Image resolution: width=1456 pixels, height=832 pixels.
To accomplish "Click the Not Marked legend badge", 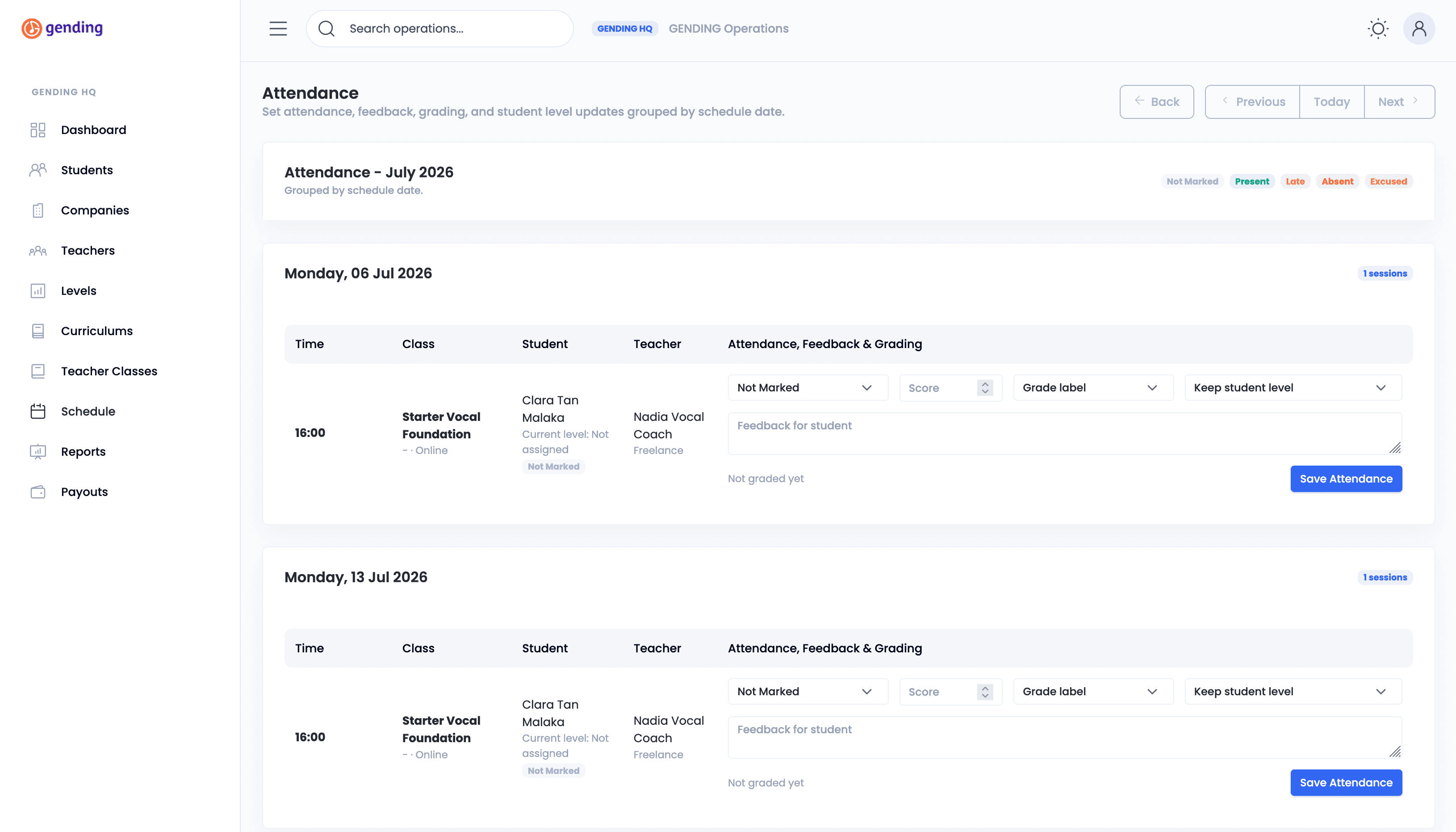I will tap(1192, 181).
